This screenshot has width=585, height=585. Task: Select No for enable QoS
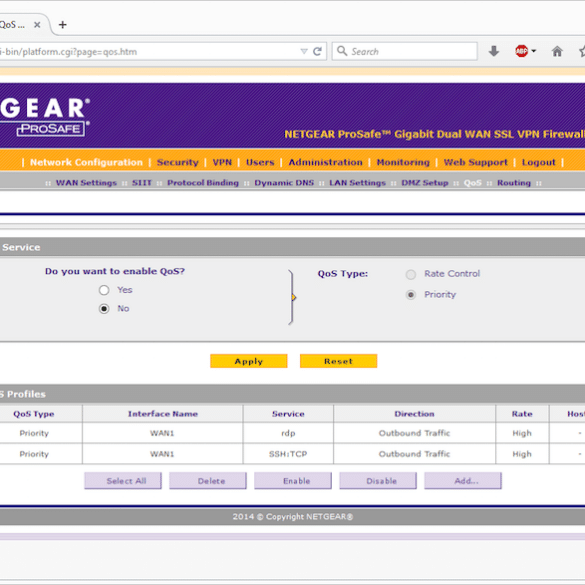click(104, 309)
